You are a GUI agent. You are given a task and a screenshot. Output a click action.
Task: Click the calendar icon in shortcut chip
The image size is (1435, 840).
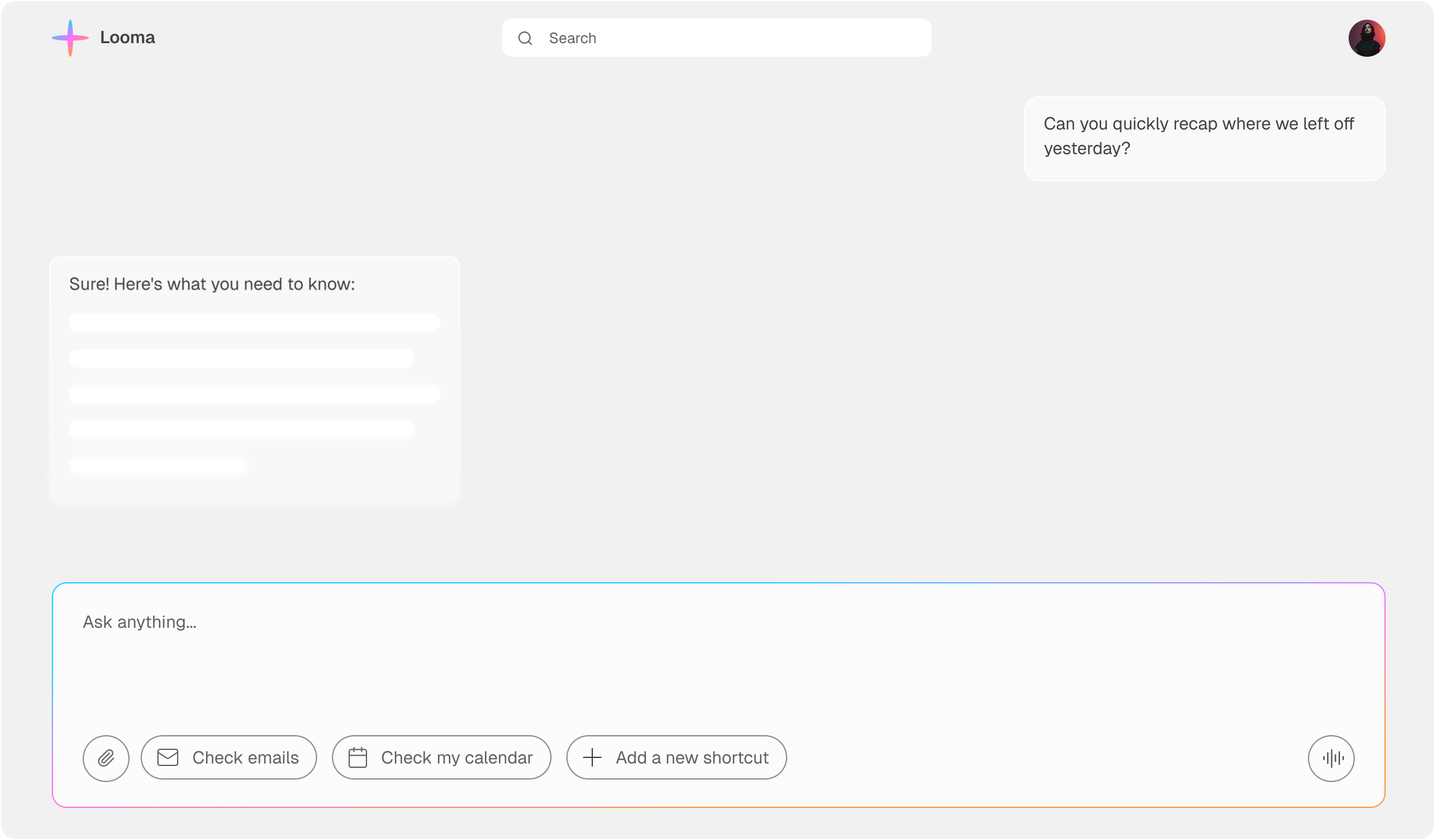358,757
